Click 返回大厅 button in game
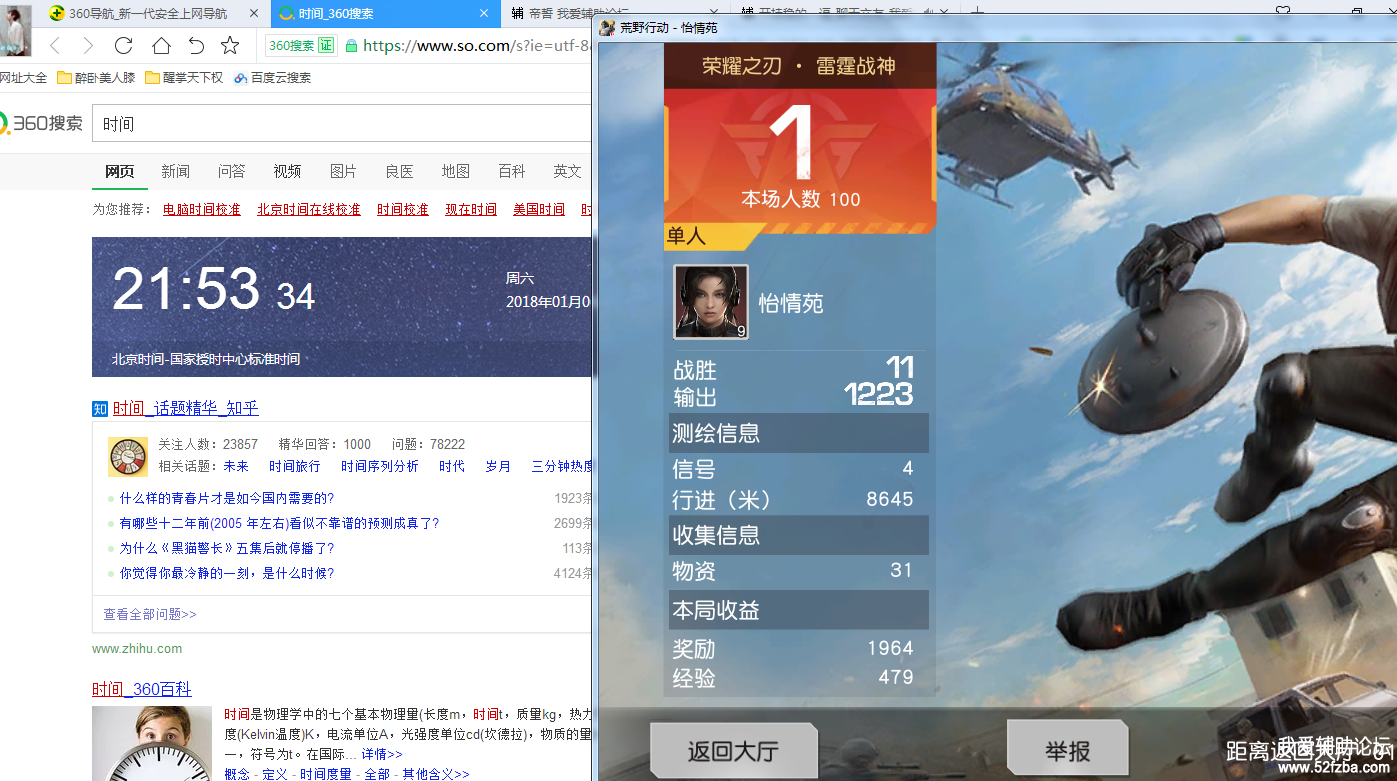 click(x=733, y=752)
